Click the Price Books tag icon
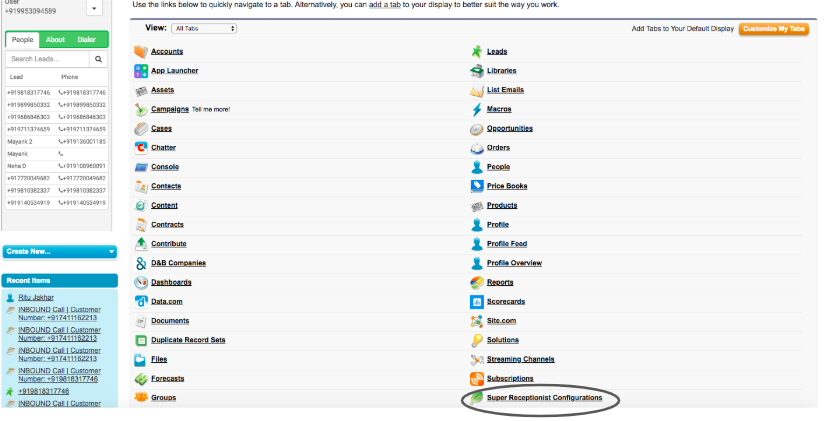The image size is (825, 421). click(477, 186)
